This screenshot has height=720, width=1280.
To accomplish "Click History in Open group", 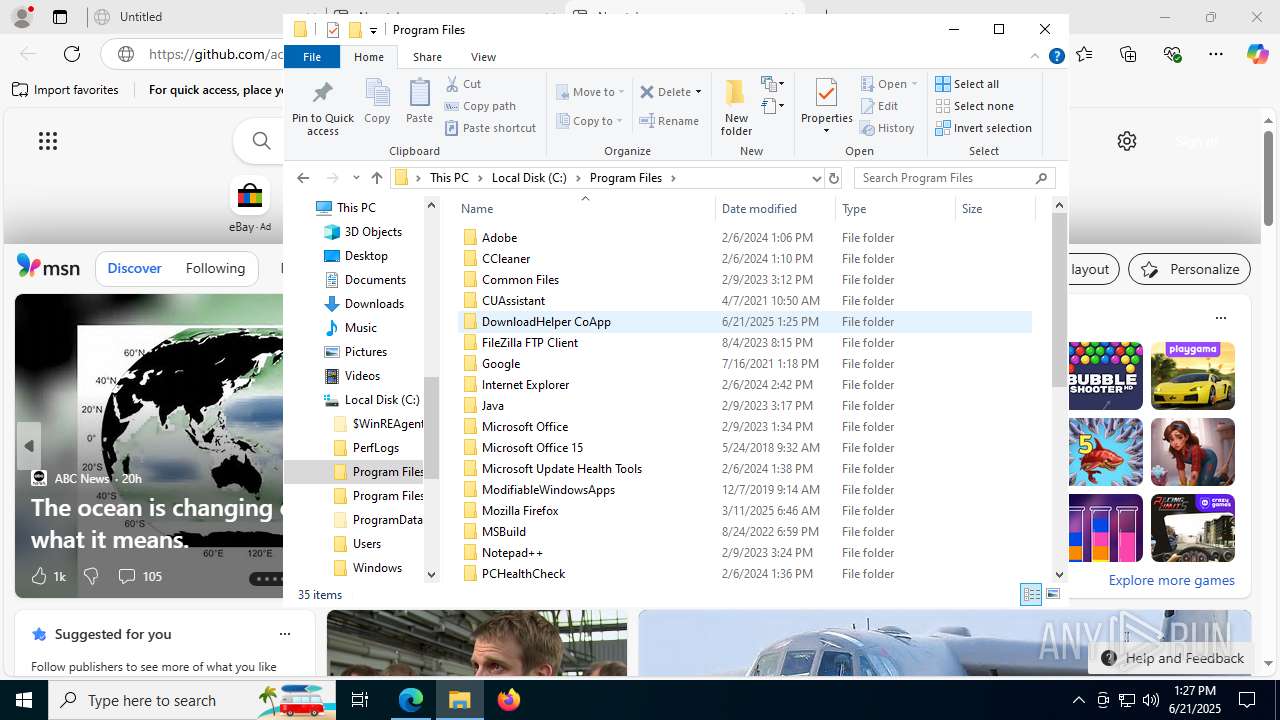I will pos(887,128).
